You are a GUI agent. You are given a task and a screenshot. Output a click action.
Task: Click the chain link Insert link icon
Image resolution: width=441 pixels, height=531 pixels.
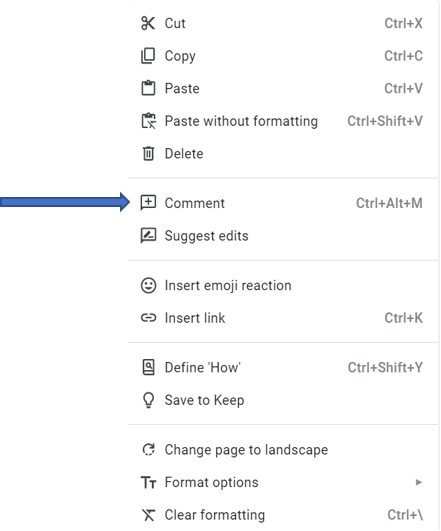(148, 318)
